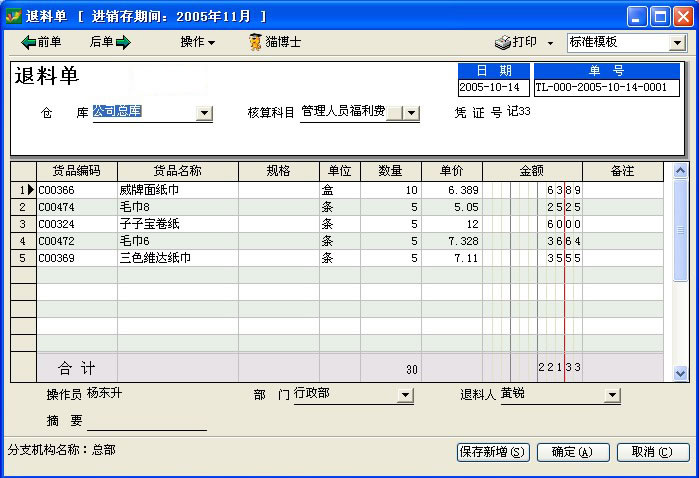The image size is (699, 478).
Task: Go to previous document (前单)
Action: point(41,42)
